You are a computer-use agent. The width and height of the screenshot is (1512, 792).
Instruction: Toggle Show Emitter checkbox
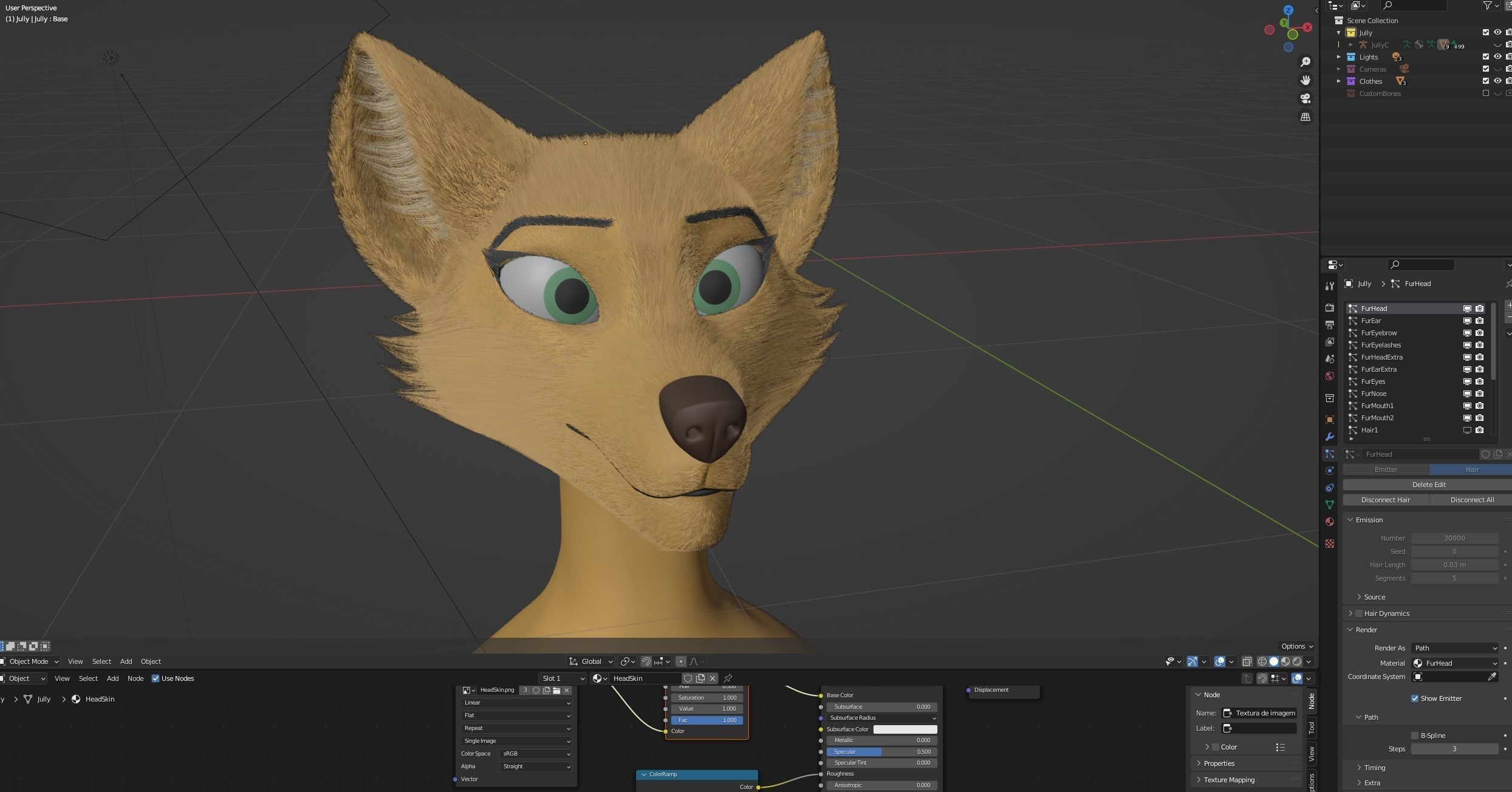point(1415,698)
